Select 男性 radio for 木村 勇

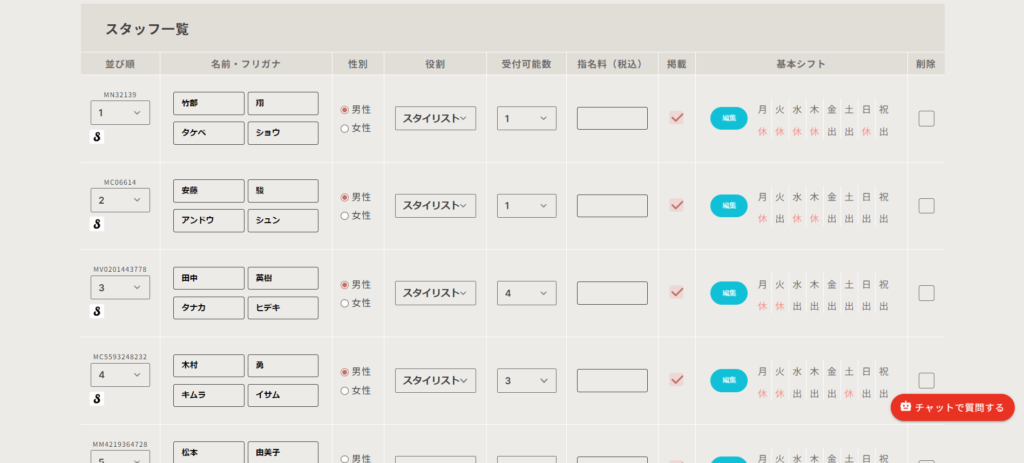pos(346,372)
